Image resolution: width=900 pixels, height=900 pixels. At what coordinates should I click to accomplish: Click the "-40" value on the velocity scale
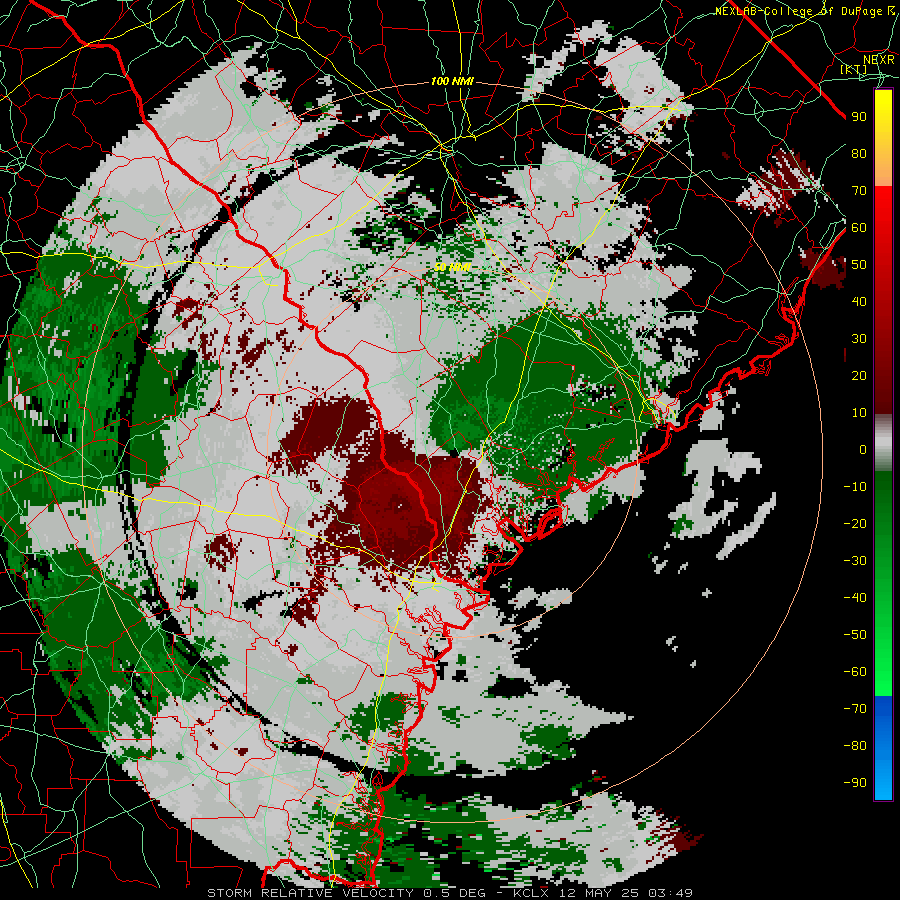click(x=855, y=598)
